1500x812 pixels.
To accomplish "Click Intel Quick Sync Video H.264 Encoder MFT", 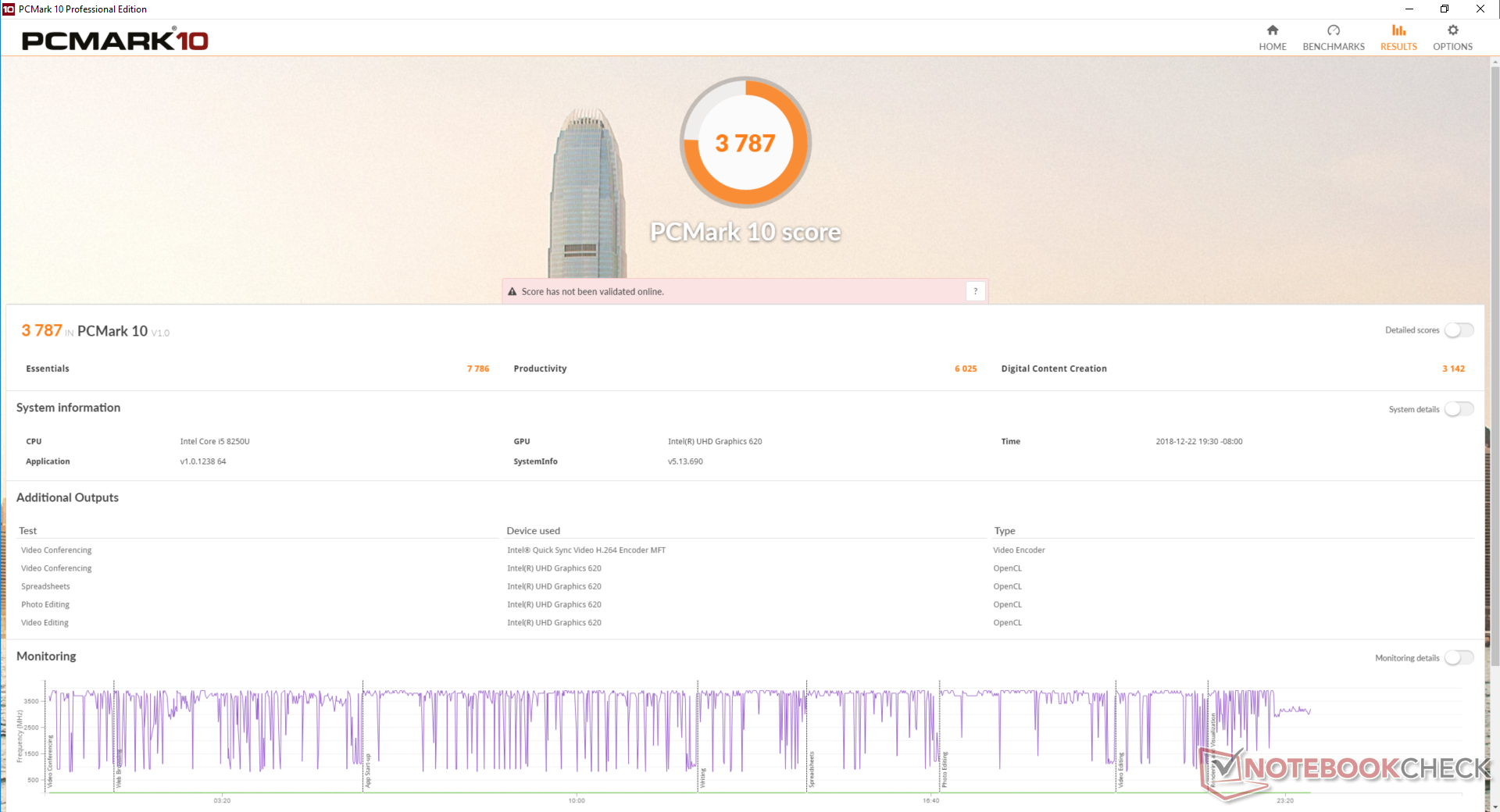I will pos(587,550).
